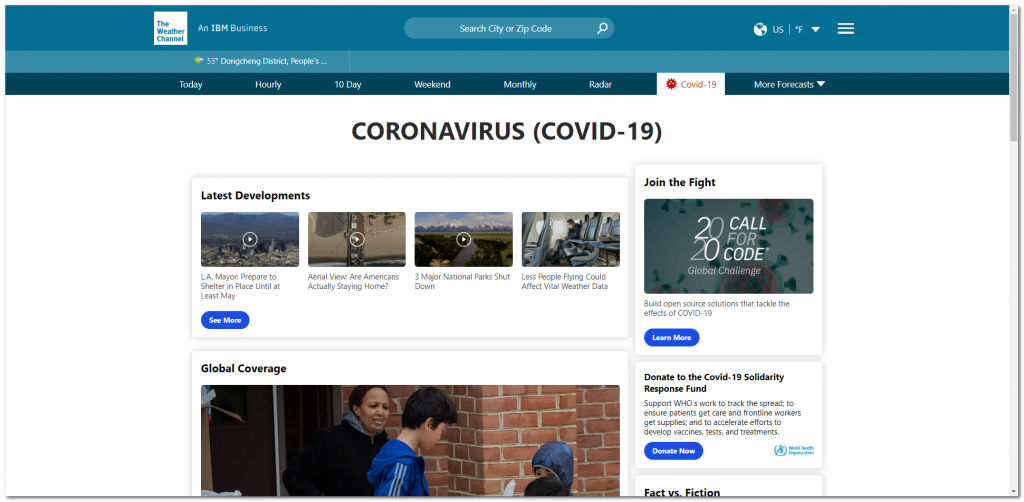Play the L.A. Mayor video thumbnail
This screenshot has height=502, width=1024.
(250, 239)
